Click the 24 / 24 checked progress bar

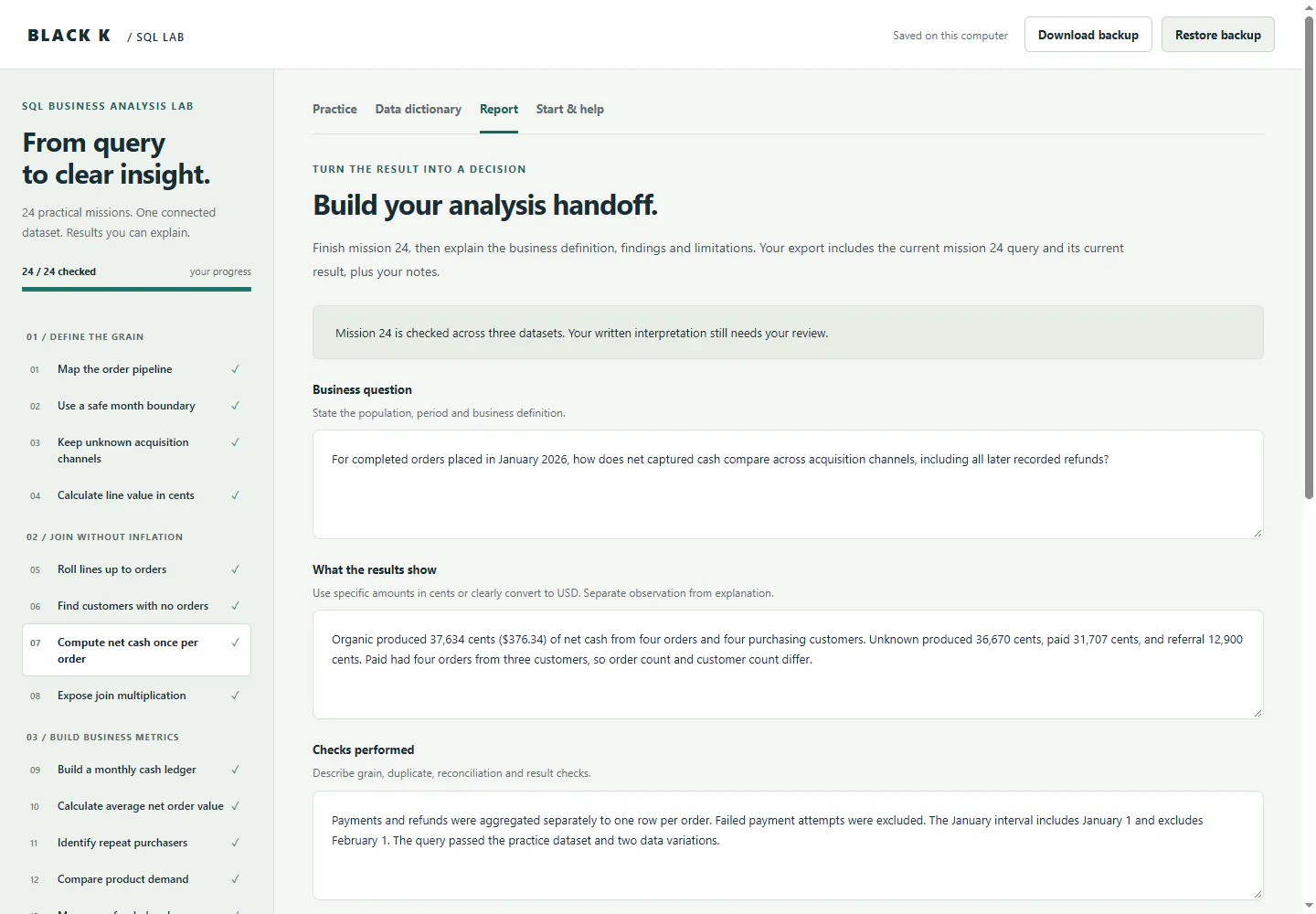pos(136,290)
